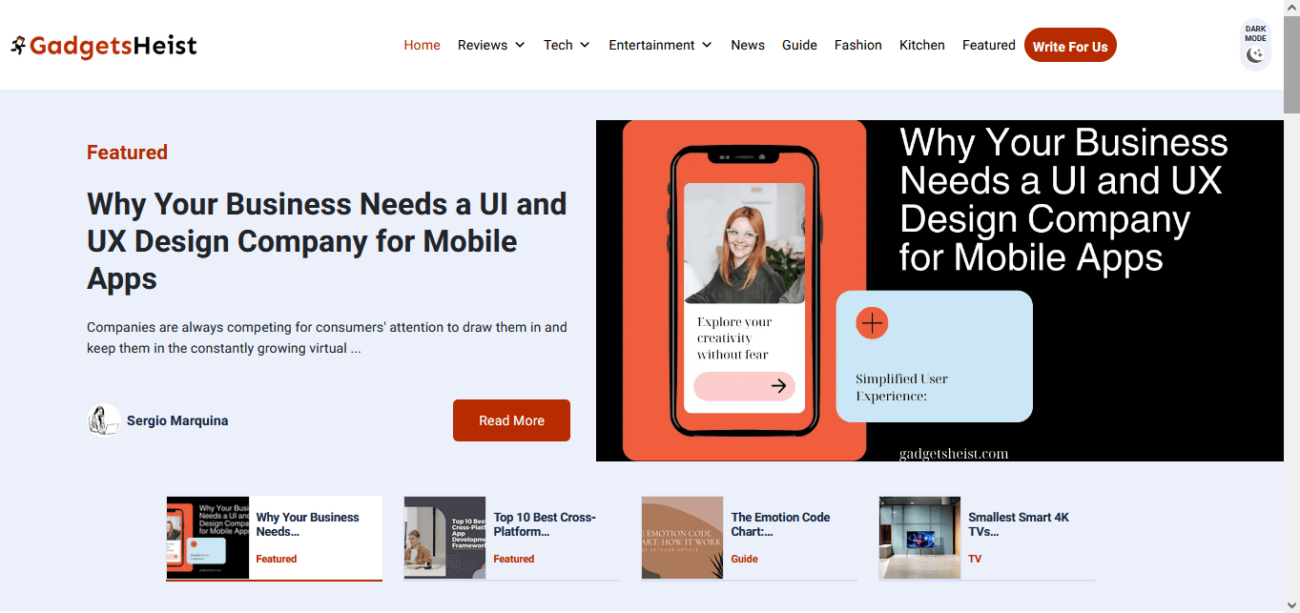The image size is (1300, 613).
Task: Open the Fashion menu item
Action: click(x=858, y=45)
